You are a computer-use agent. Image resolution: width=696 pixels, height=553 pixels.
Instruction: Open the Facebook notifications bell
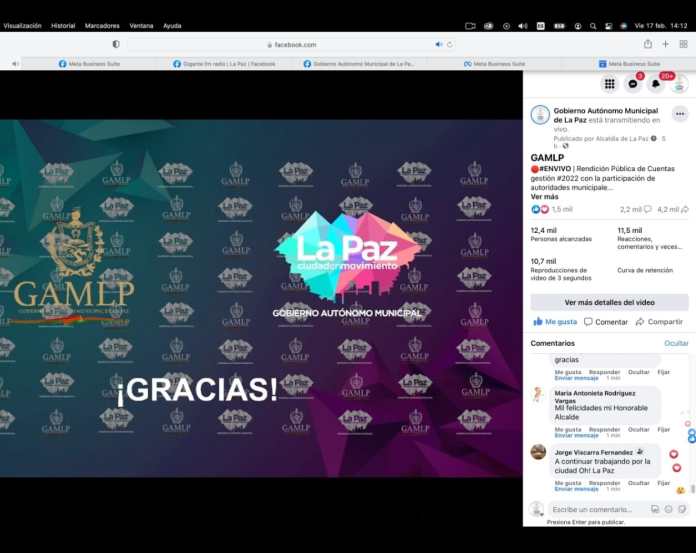pos(656,84)
